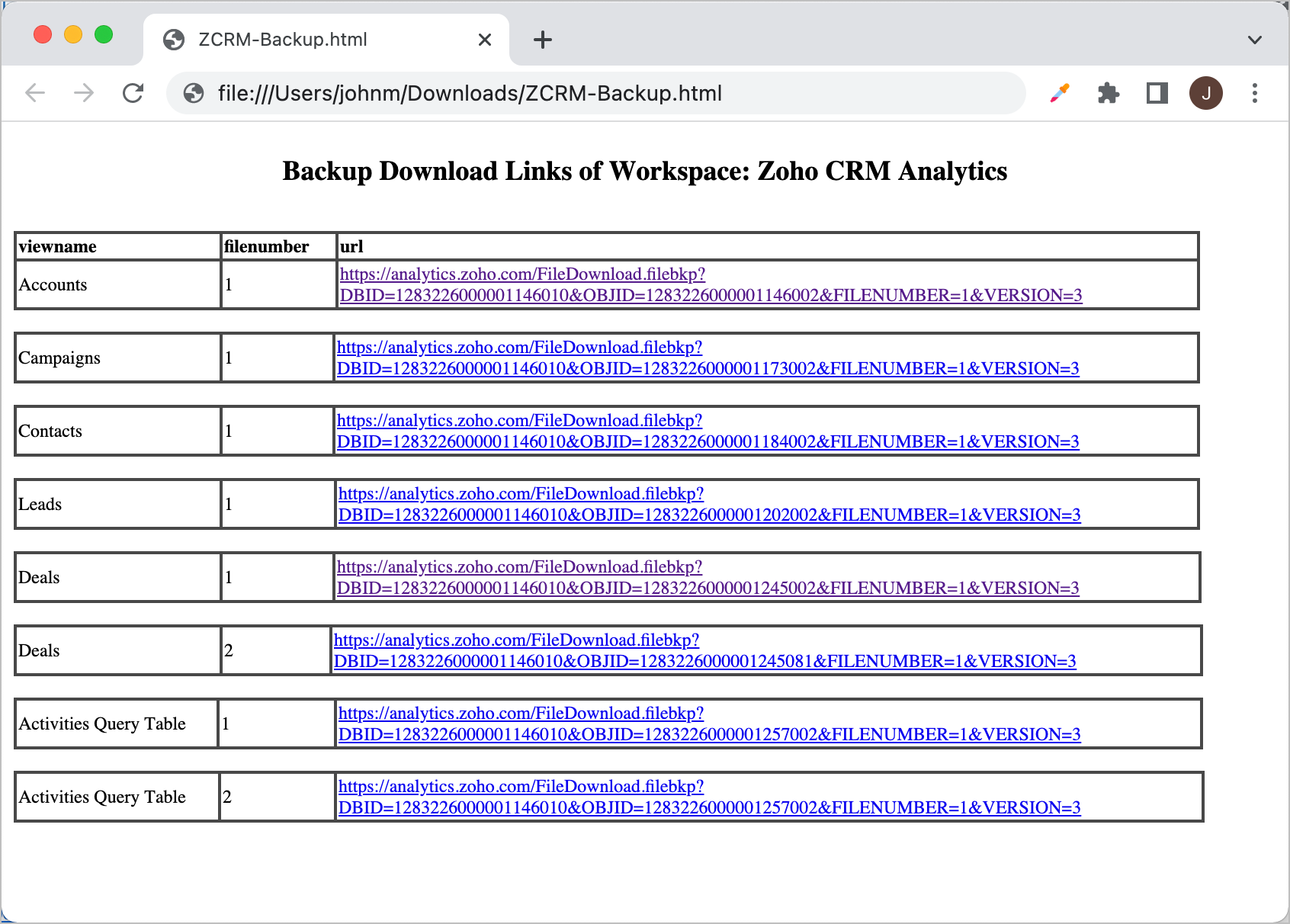The width and height of the screenshot is (1290, 924).
Task: Click the green fullscreen window button
Action: 104,34
